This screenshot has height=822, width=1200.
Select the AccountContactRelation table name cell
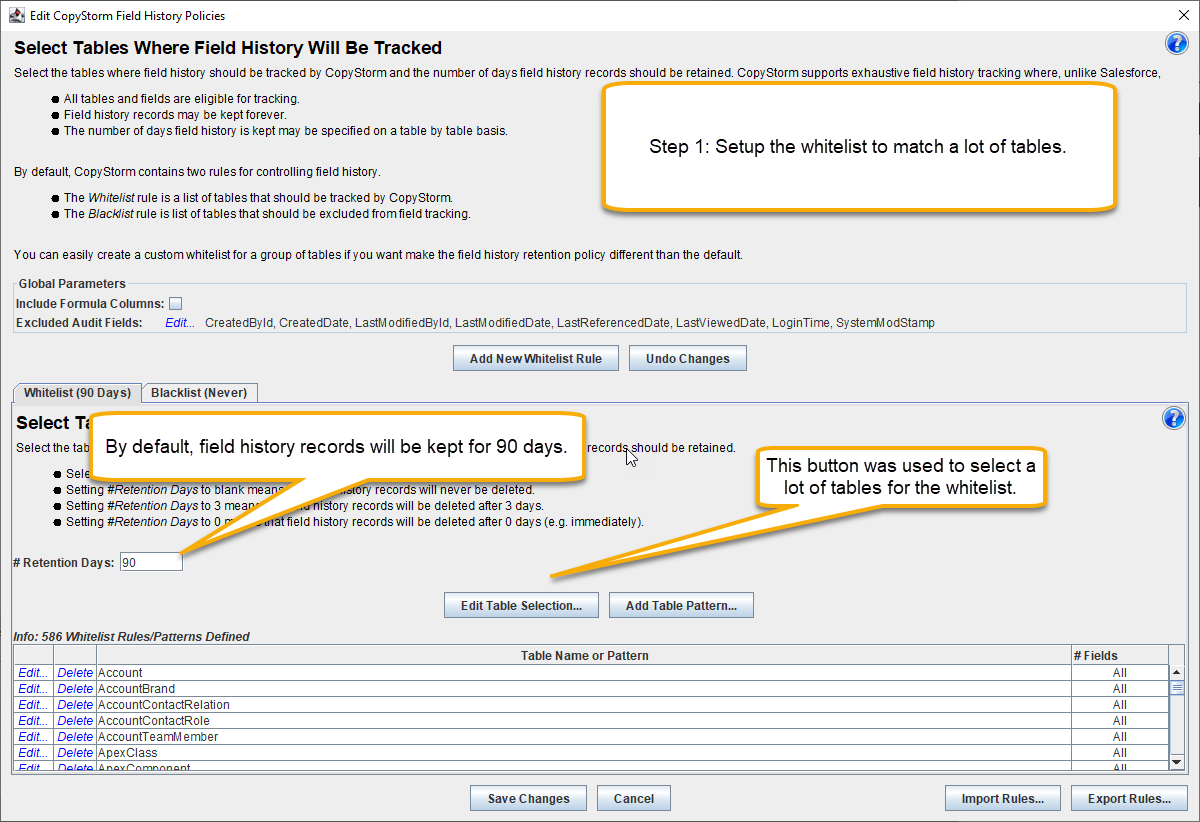[583, 705]
